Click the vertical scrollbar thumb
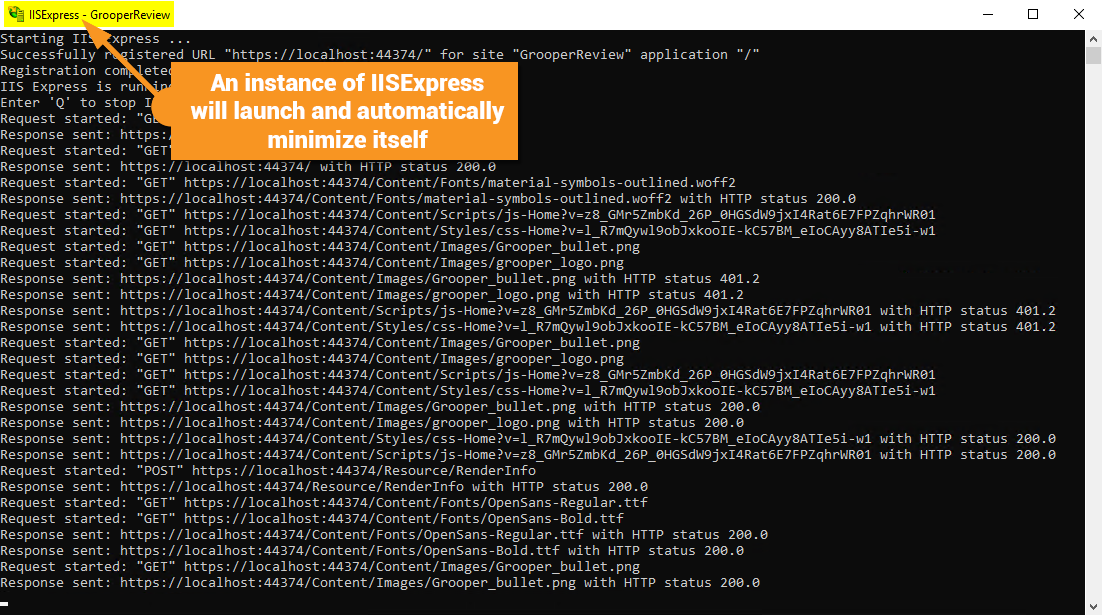This screenshot has width=1102, height=615. [1093, 56]
